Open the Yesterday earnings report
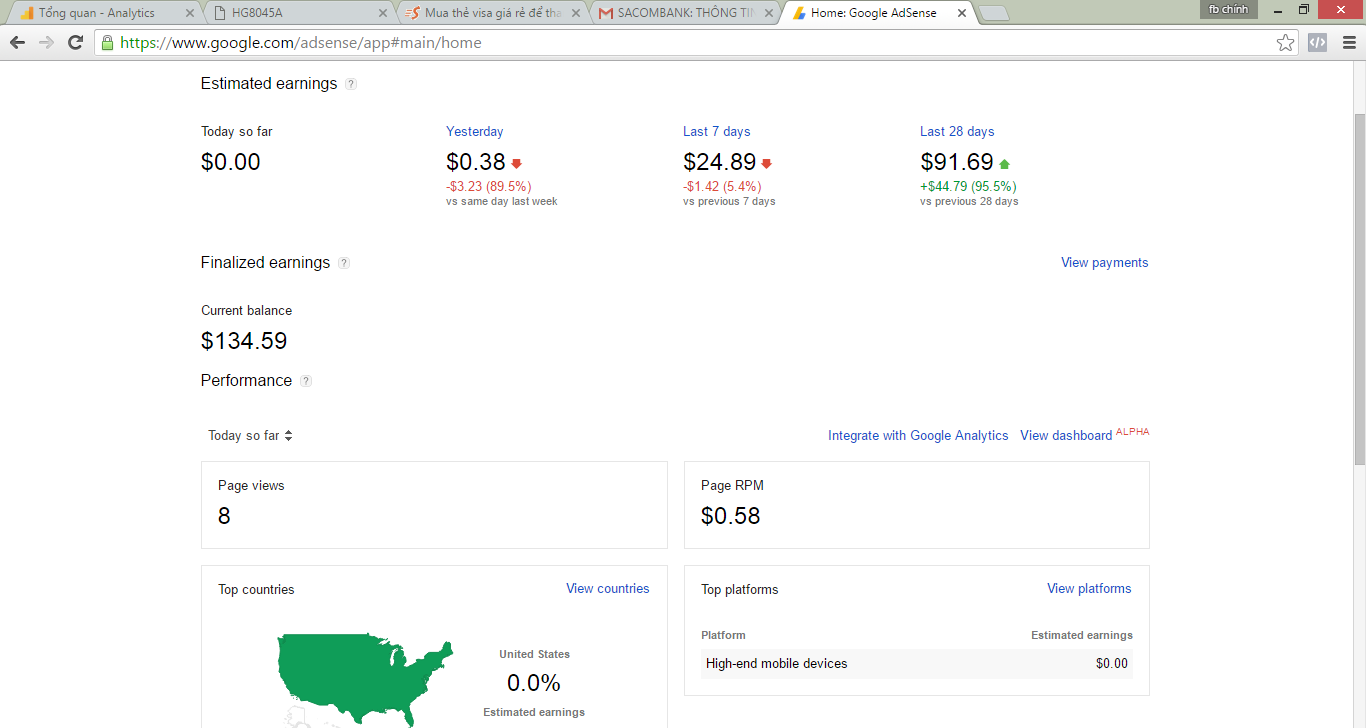This screenshot has height=728, width=1366. [x=475, y=132]
